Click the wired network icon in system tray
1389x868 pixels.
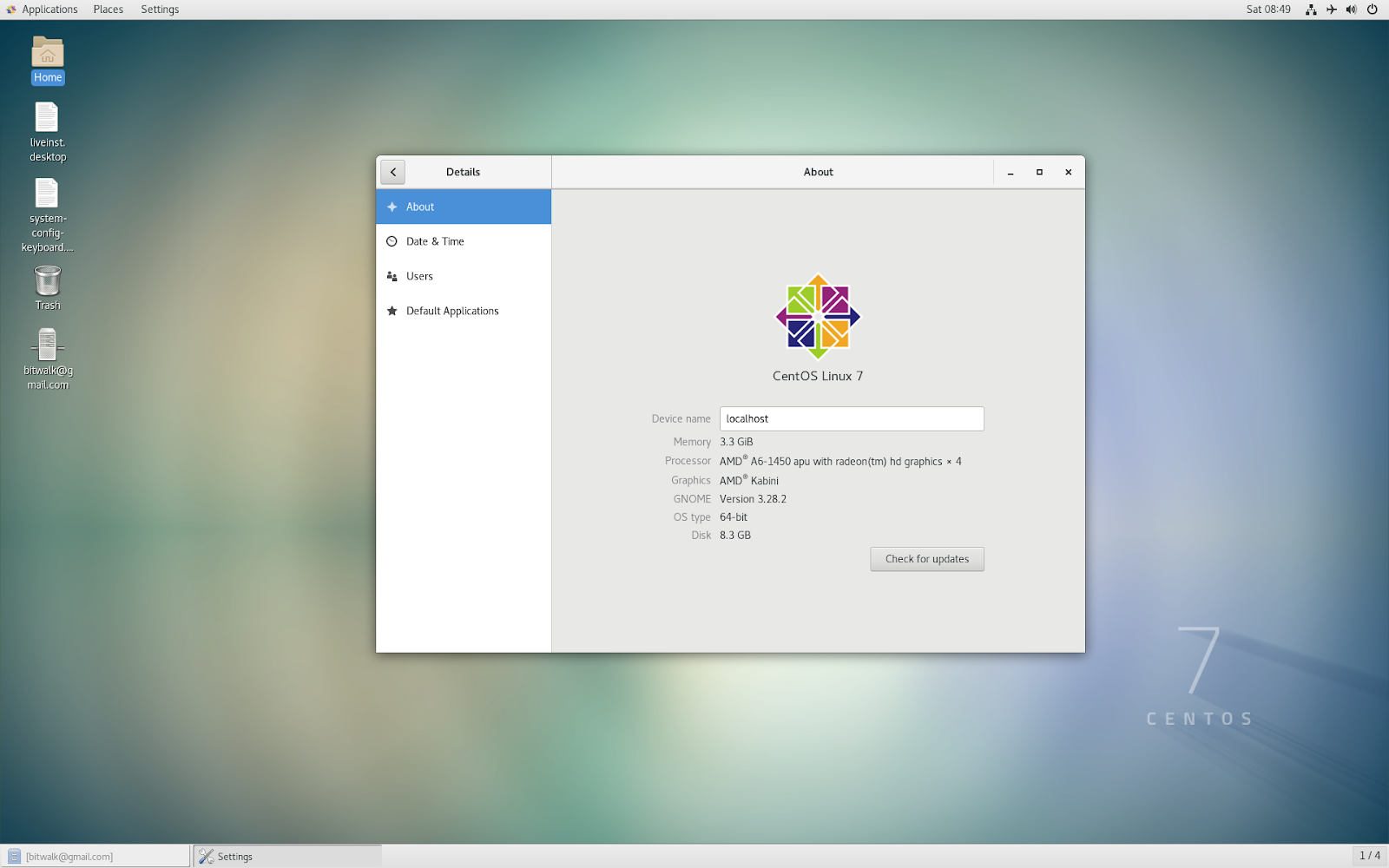1311,10
